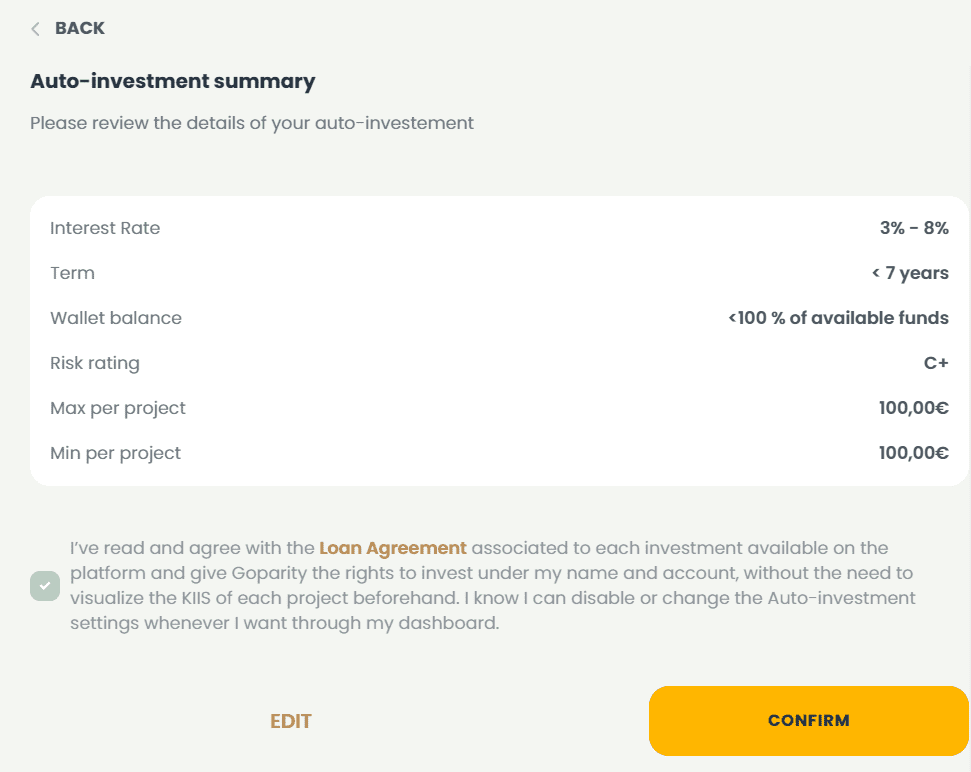Click the '<100 % of available funds' value

838,318
